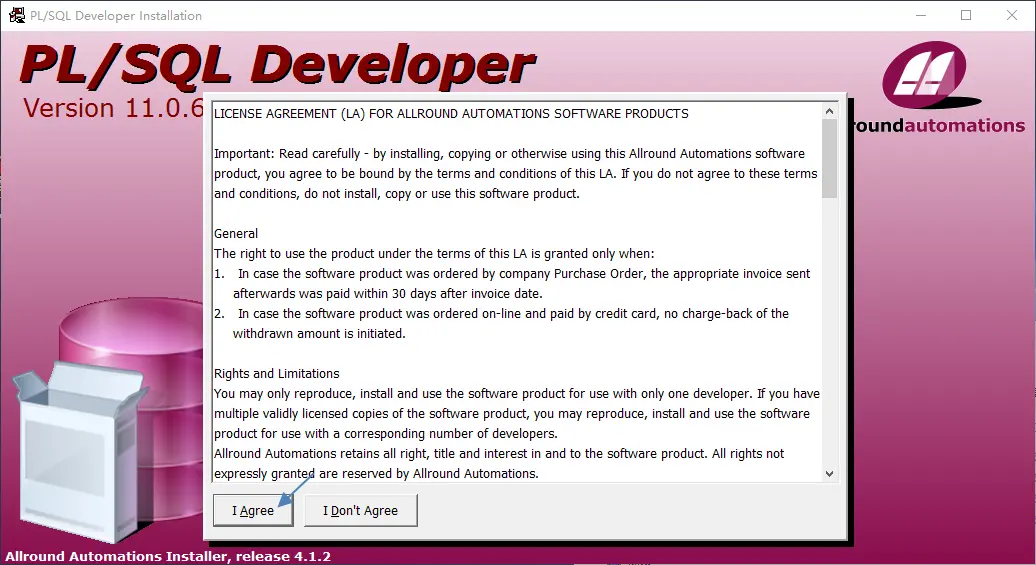Click the license text scrollbar thumb
Viewport: 1036px width, 565px height.
pos(830,159)
